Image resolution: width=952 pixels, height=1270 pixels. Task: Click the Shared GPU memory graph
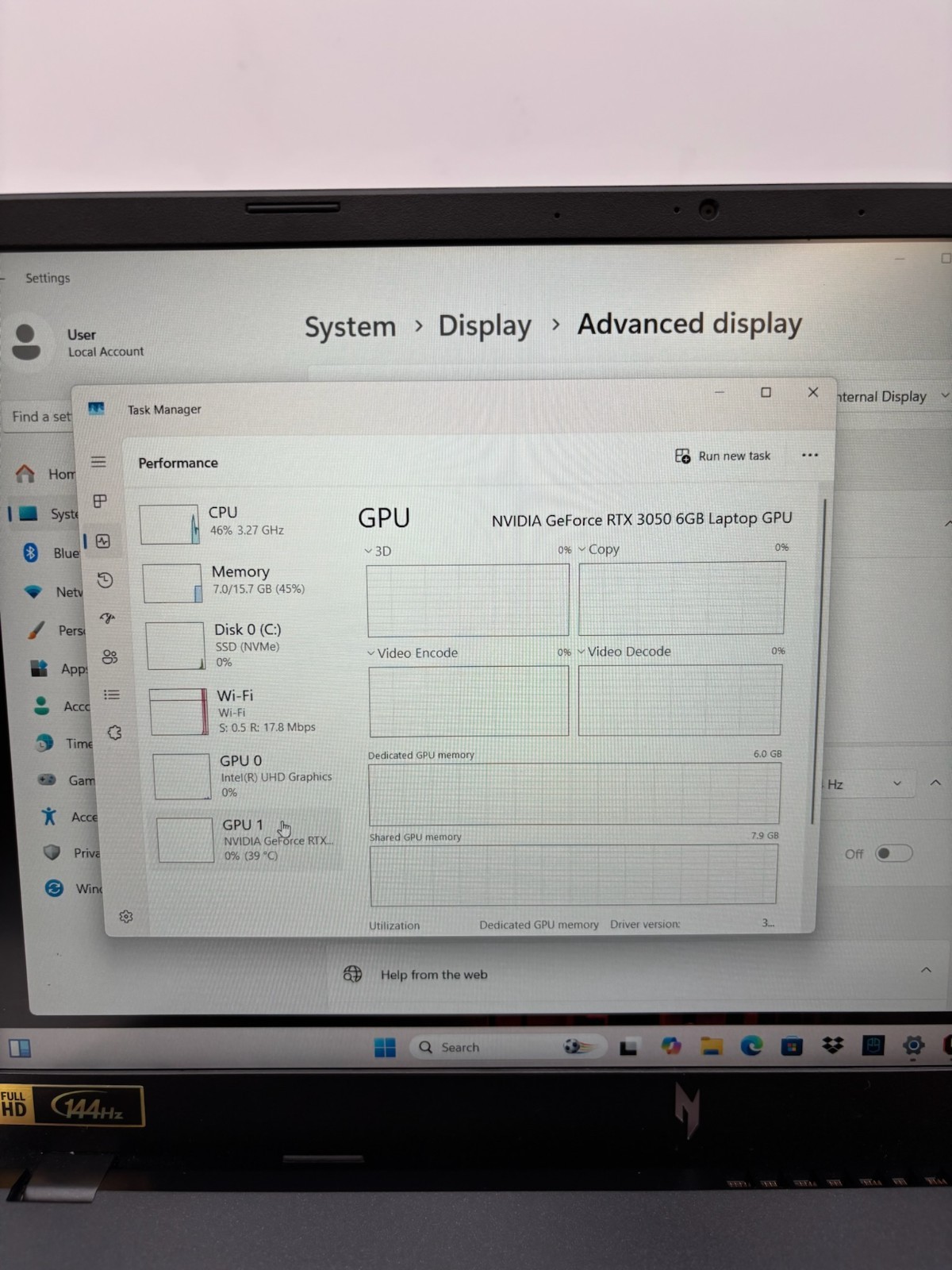[x=574, y=875]
